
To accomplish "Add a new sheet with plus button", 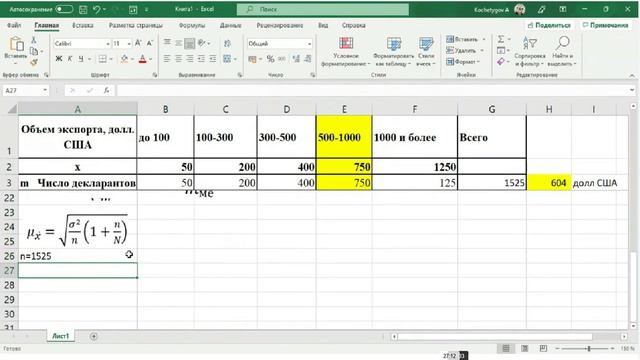I will 94,336.
